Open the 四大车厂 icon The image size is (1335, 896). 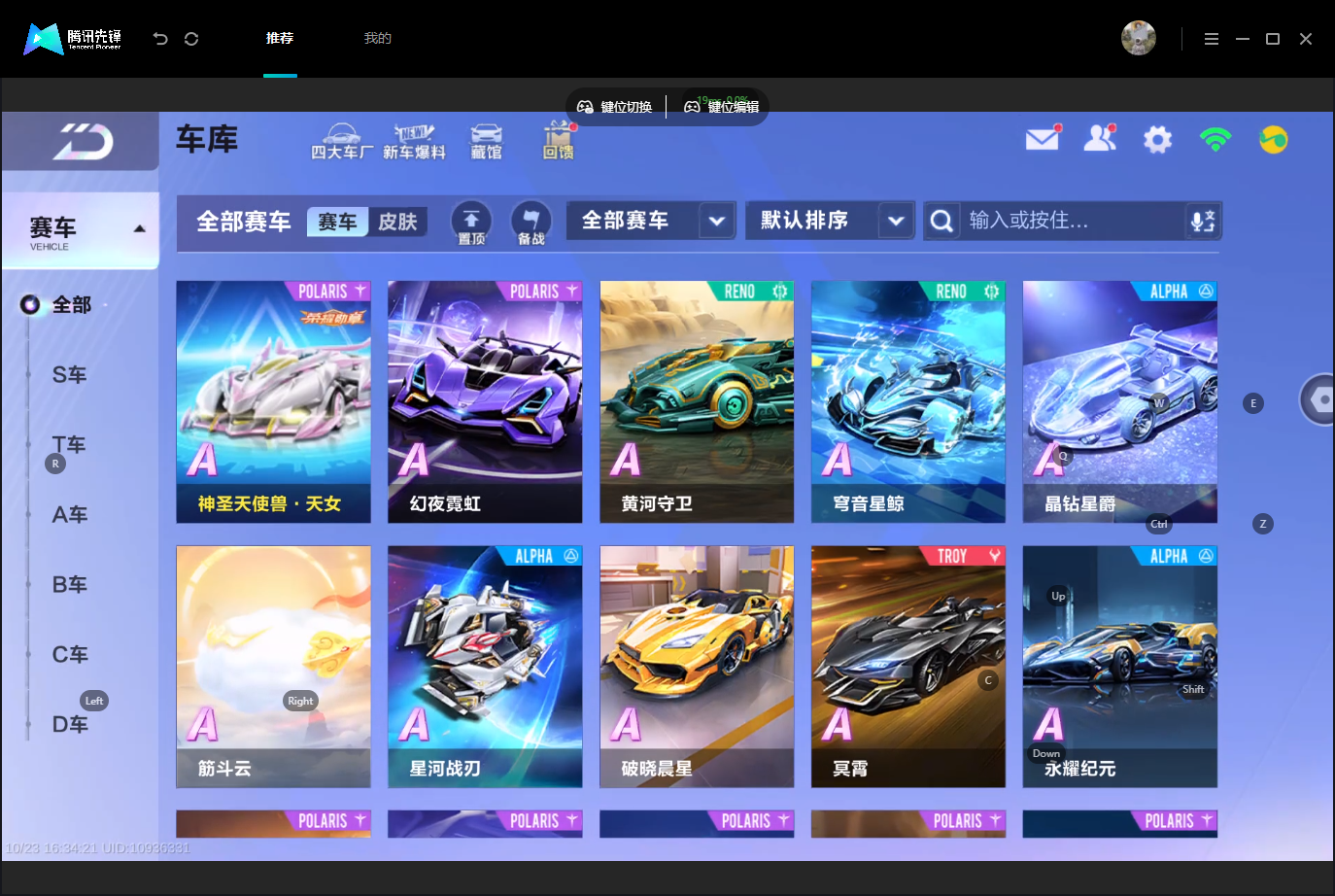(341, 142)
